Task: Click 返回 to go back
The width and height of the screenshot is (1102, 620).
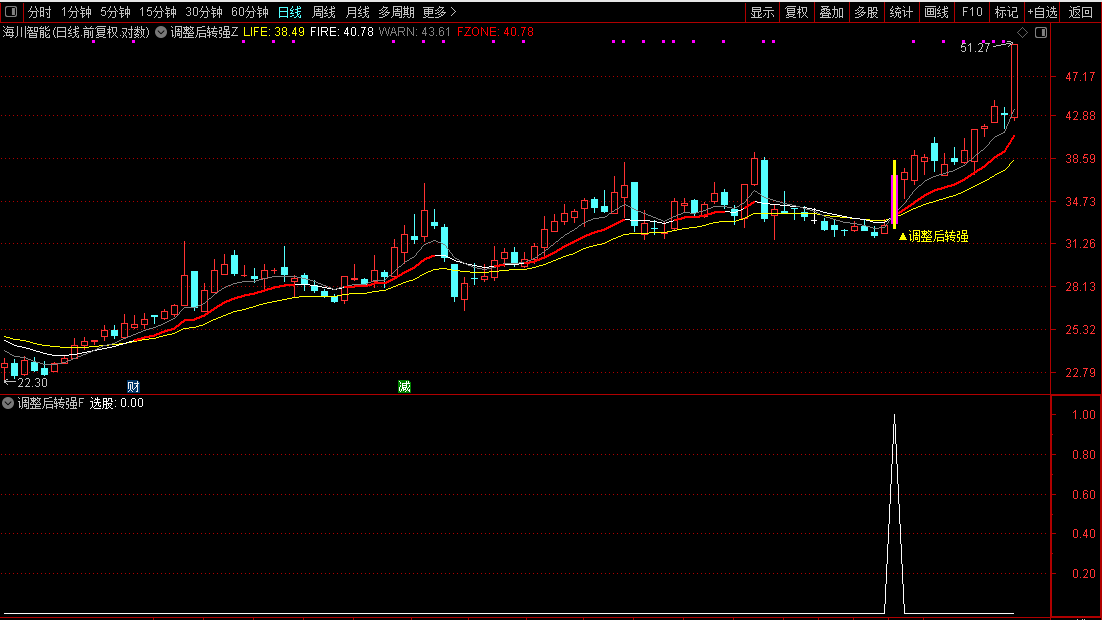Action: [x=1080, y=12]
